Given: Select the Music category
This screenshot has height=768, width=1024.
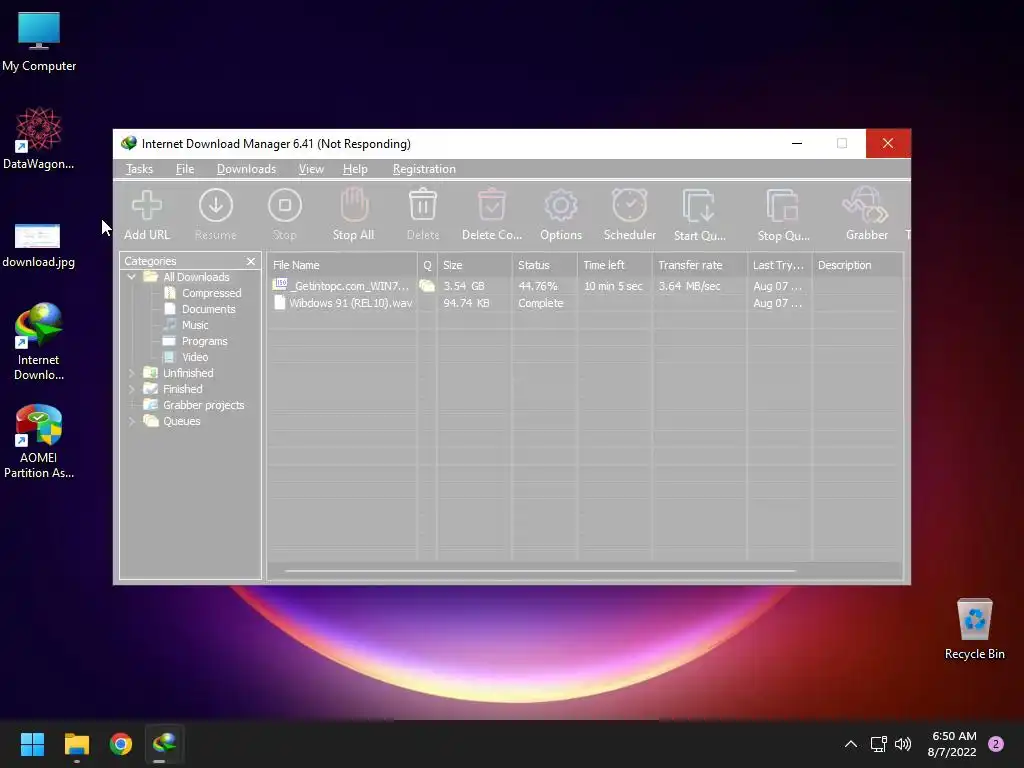Looking at the screenshot, I should pyautogui.click(x=195, y=325).
